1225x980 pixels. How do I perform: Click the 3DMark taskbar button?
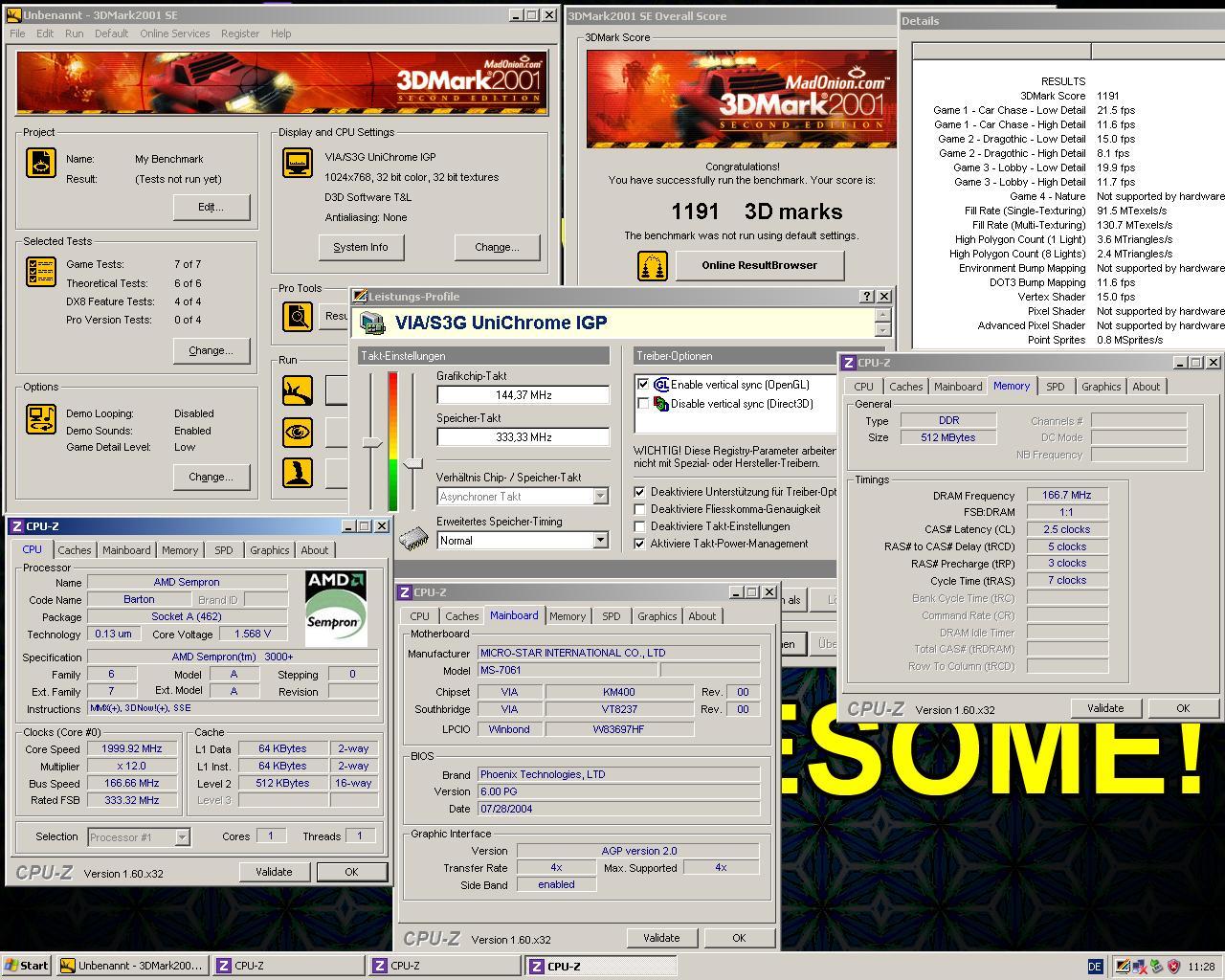coord(132,966)
